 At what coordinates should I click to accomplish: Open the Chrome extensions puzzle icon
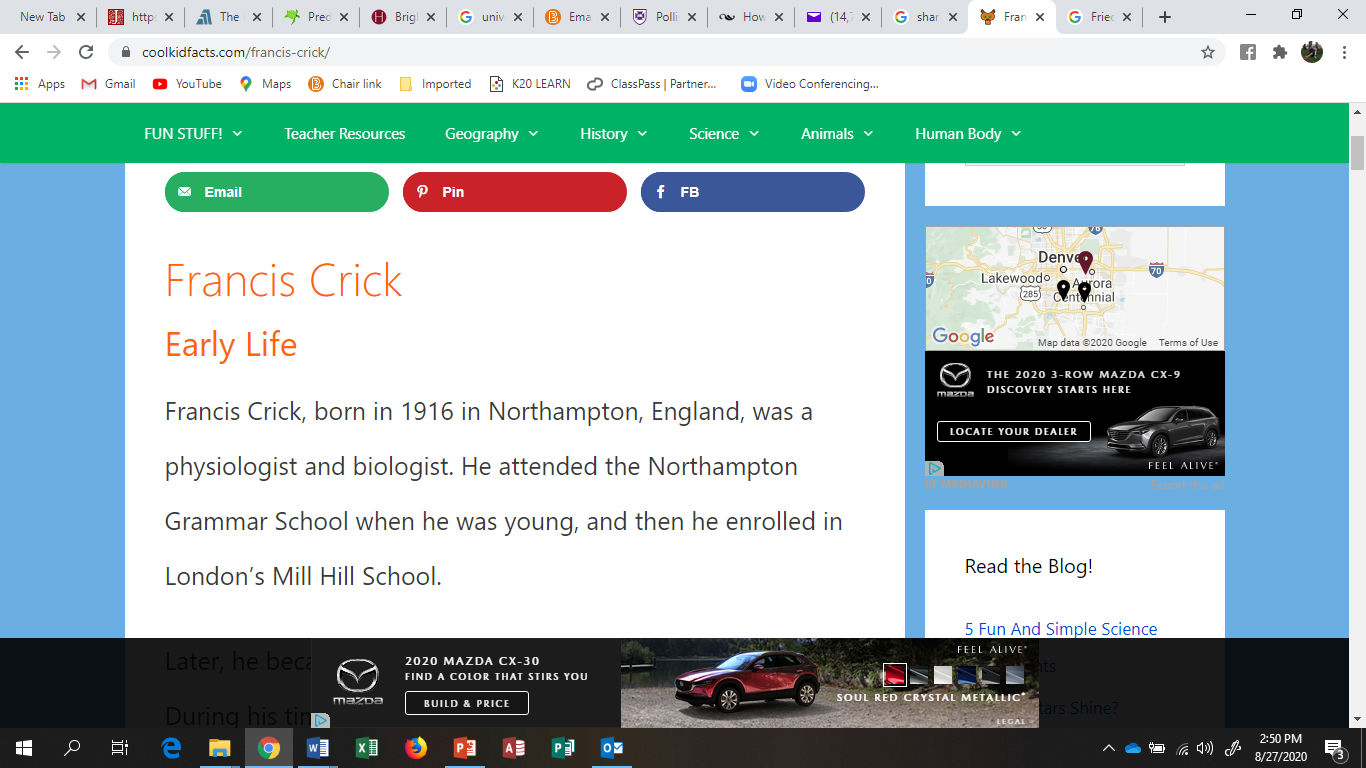(1279, 52)
